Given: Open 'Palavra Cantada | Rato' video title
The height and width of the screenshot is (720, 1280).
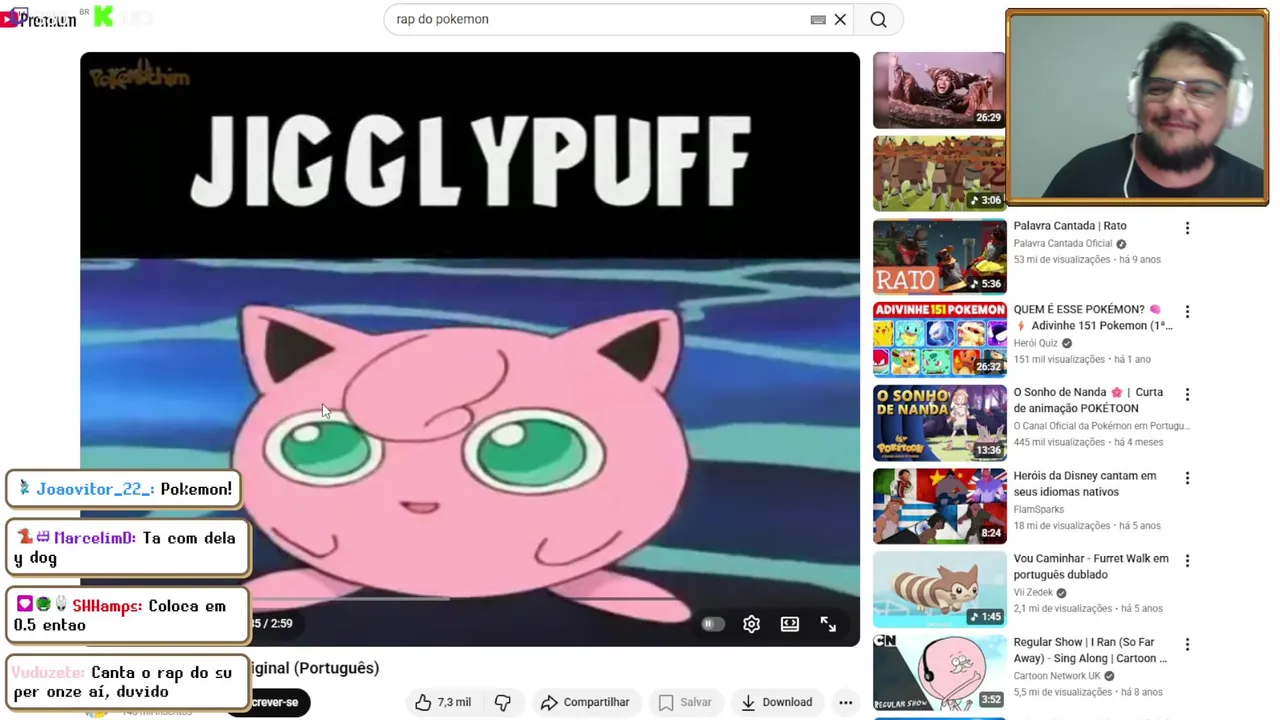Looking at the screenshot, I should [1069, 226].
